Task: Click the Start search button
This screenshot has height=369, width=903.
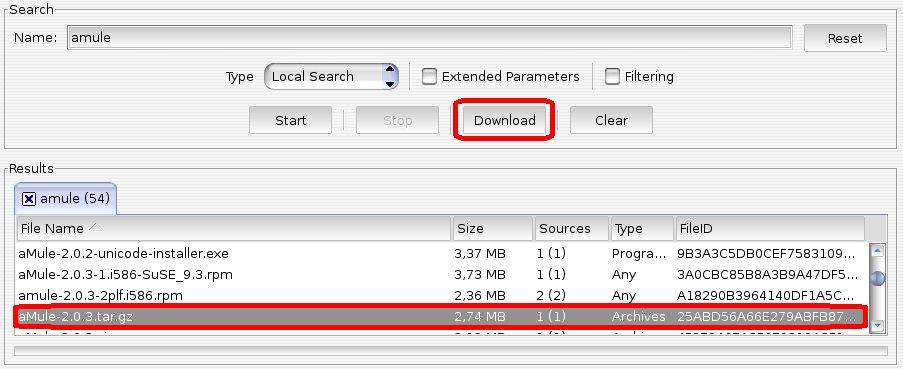Action: pyautogui.click(x=290, y=120)
